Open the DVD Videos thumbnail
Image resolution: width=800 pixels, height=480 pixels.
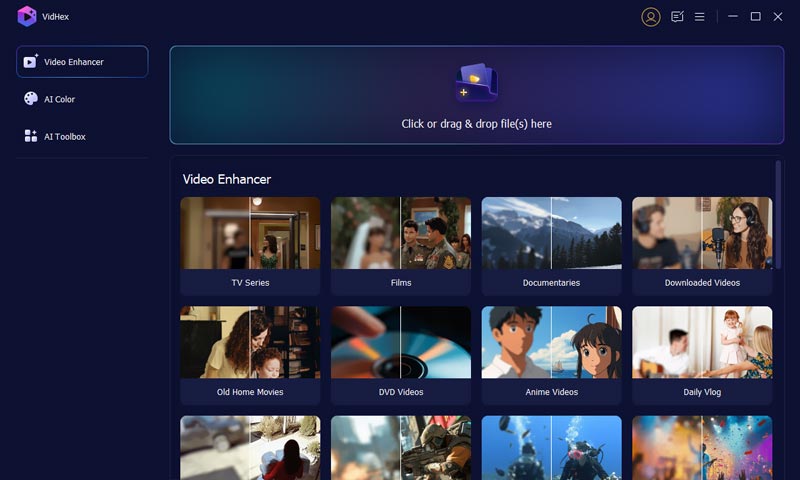coord(401,342)
